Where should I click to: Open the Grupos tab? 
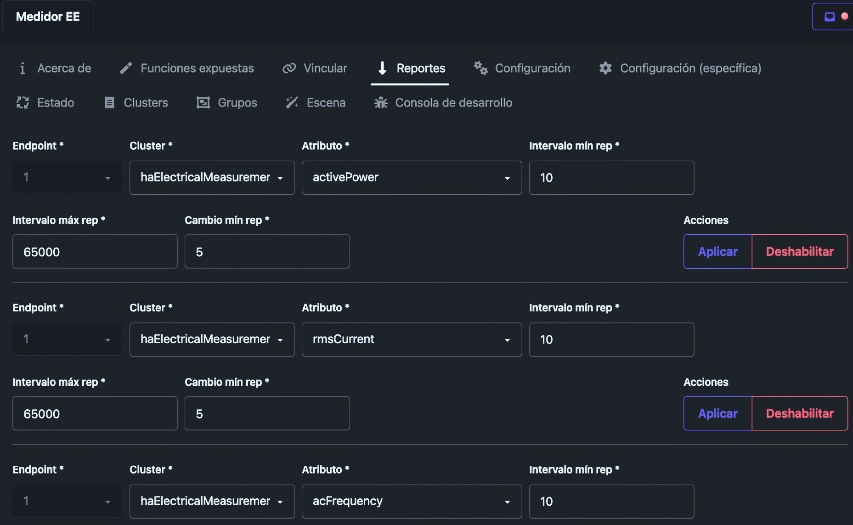pos(227,102)
